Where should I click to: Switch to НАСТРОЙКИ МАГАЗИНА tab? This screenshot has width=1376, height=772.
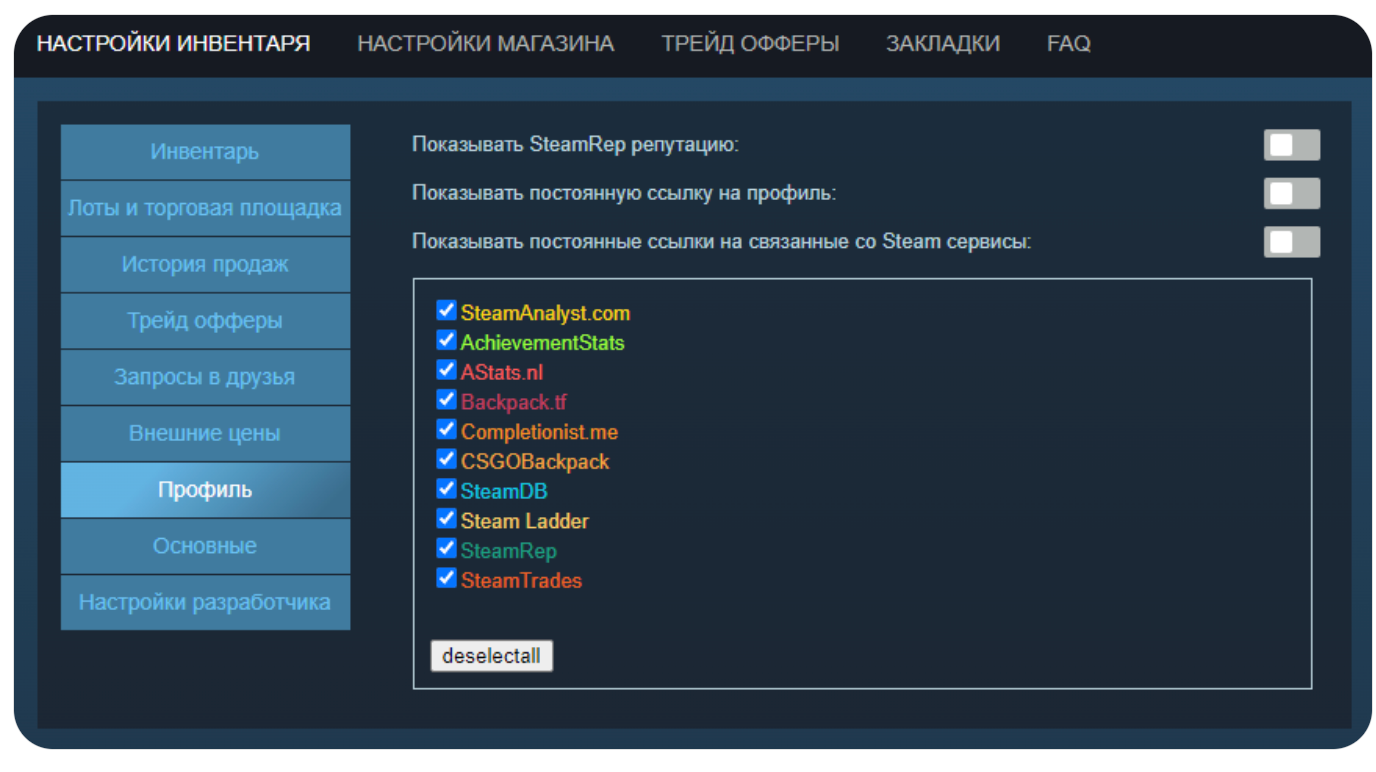[x=486, y=44]
